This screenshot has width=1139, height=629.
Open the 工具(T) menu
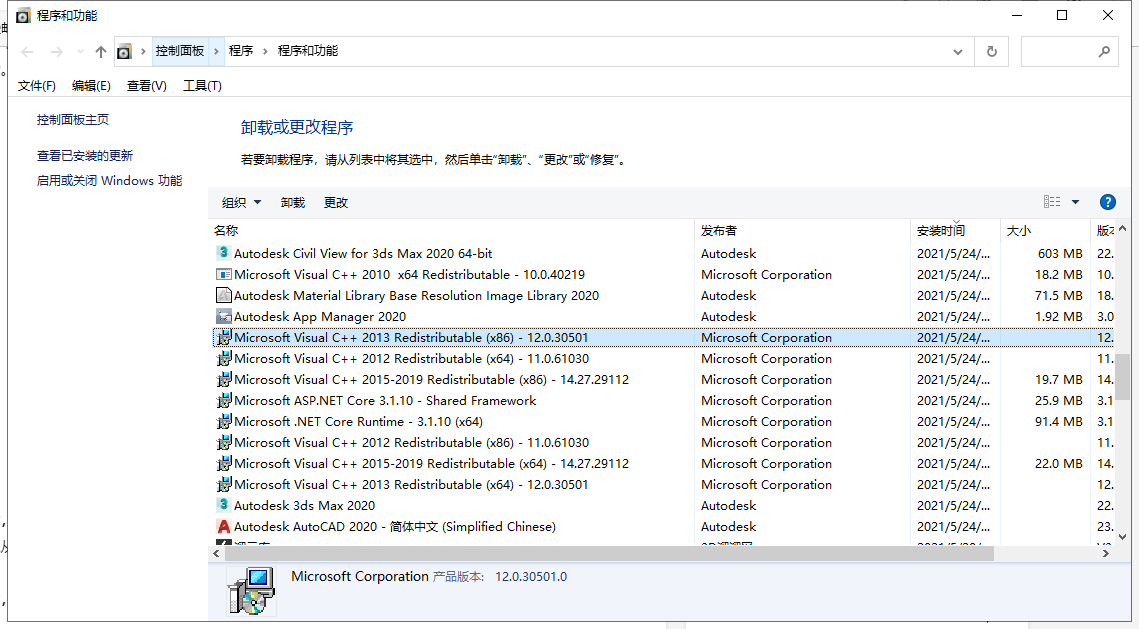(x=202, y=86)
